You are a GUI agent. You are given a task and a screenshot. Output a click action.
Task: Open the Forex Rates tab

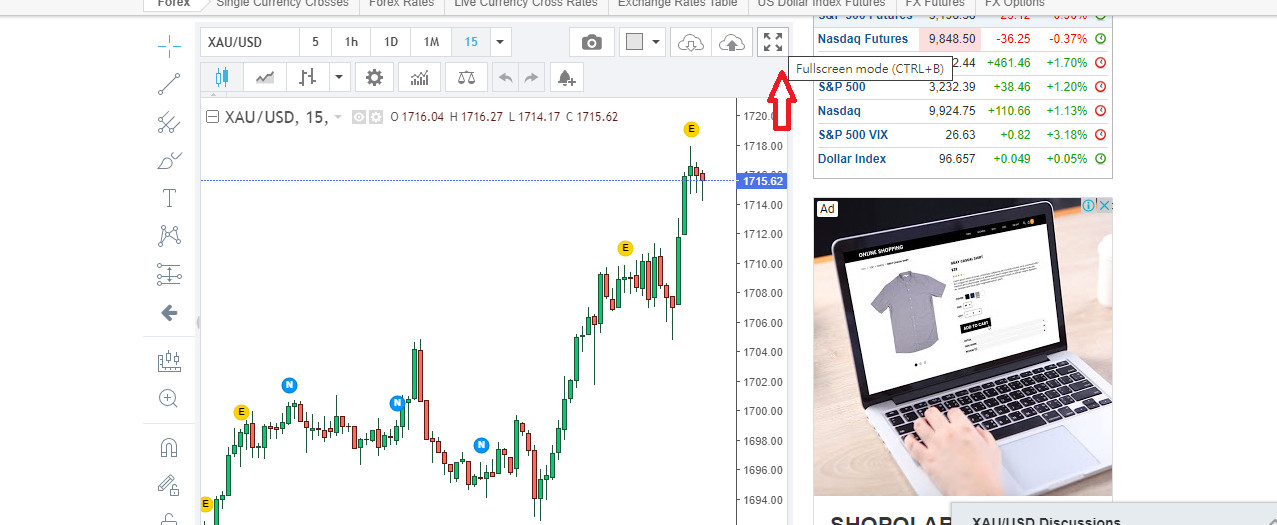click(401, 3)
